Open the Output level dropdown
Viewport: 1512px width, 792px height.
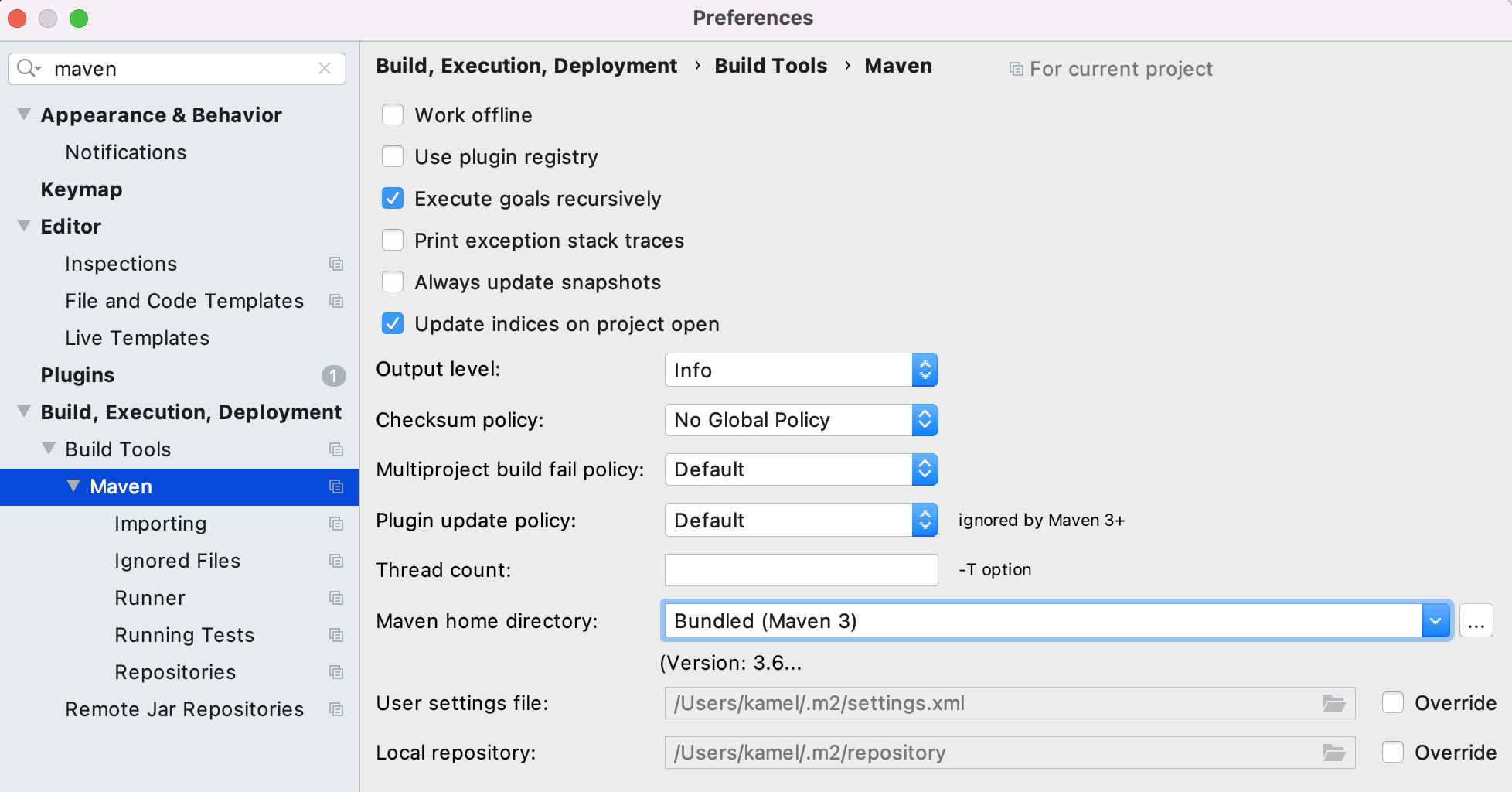click(802, 370)
